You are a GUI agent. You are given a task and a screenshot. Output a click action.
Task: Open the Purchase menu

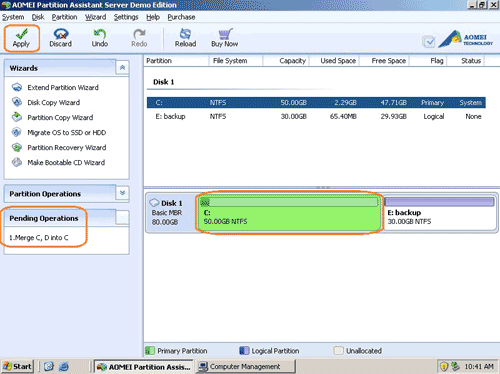click(x=181, y=17)
